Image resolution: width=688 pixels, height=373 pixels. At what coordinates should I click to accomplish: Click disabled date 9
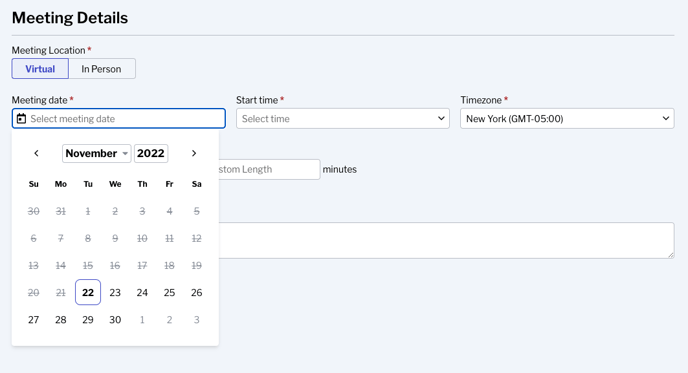(115, 238)
